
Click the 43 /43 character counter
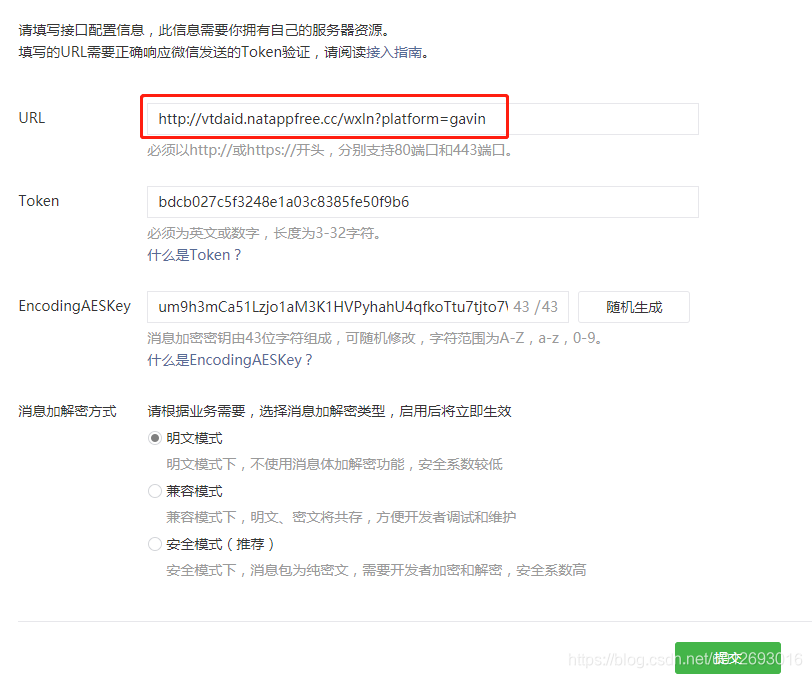click(535, 307)
